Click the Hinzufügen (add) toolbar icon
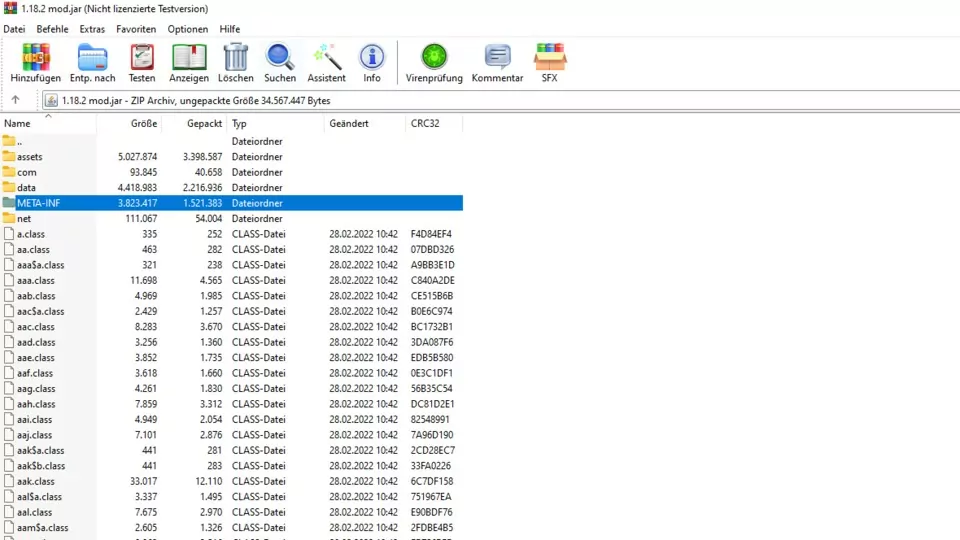Image resolution: width=960 pixels, height=540 pixels. pyautogui.click(x=36, y=62)
